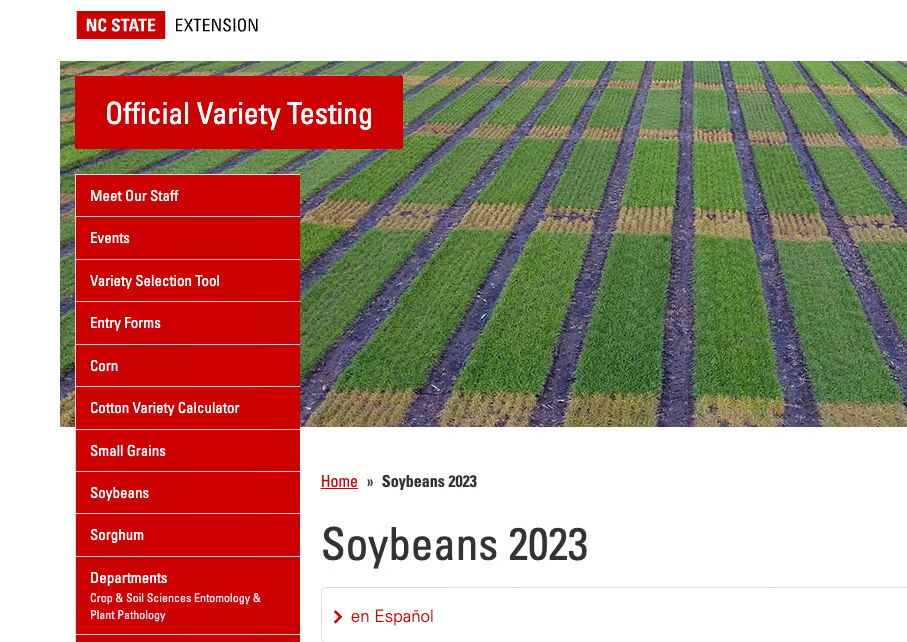This screenshot has width=907, height=642.
Task: Click the Soybeans 2023 breadcrumb text
Action: click(x=429, y=481)
